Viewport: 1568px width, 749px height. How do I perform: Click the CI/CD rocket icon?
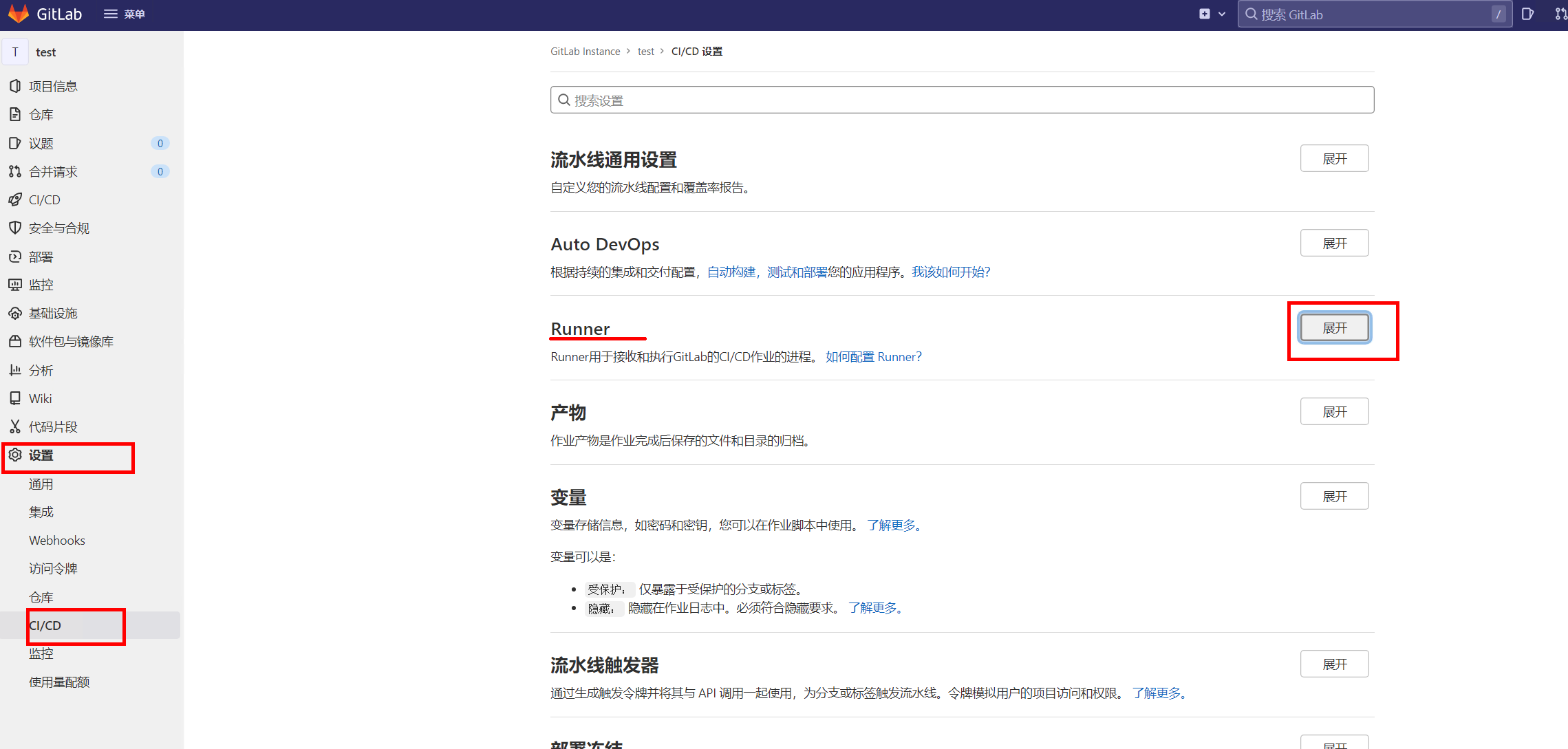pyautogui.click(x=15, y=199)
